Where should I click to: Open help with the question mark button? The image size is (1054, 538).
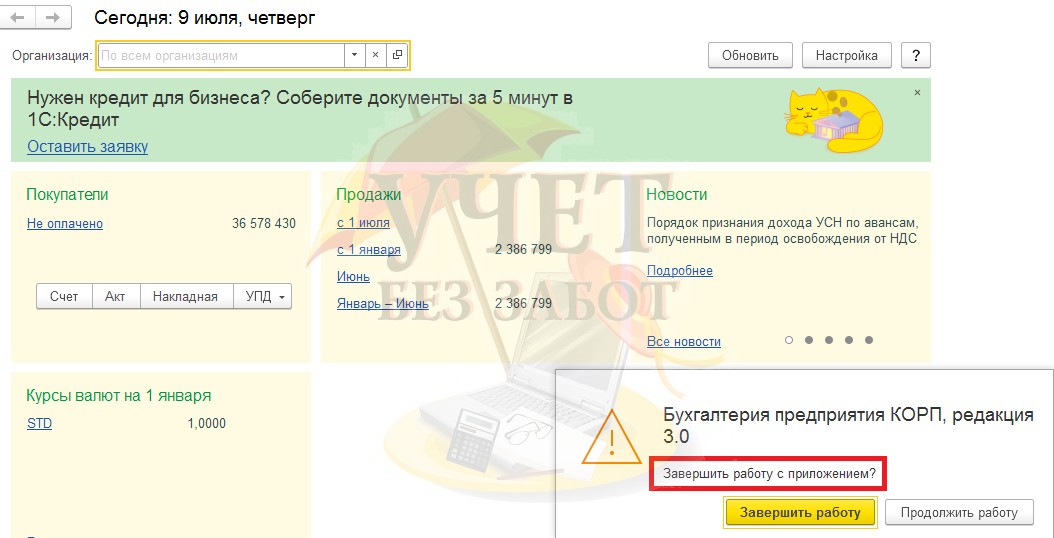[x=916, y=55]
